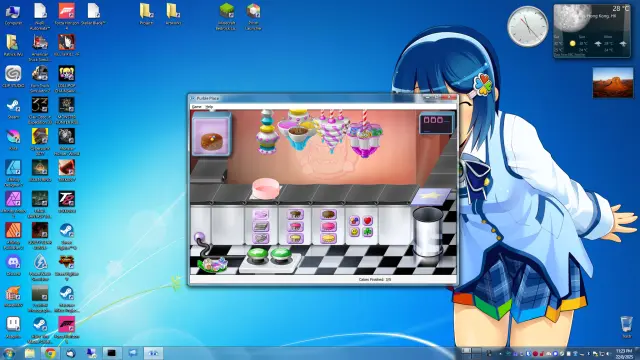Launch the Lollipop Chainsaw shortcut

tap(67, 79)
